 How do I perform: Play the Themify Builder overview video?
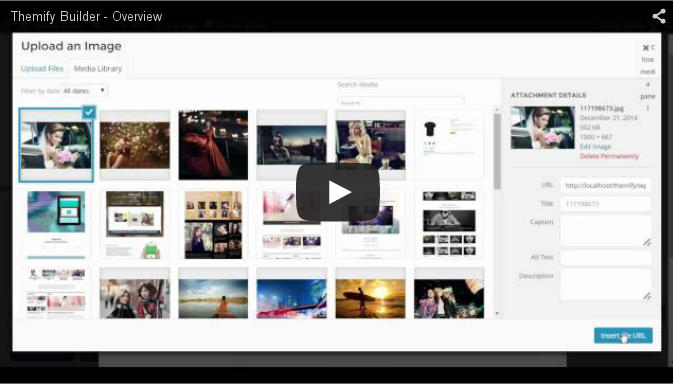(x=337, y=193)
